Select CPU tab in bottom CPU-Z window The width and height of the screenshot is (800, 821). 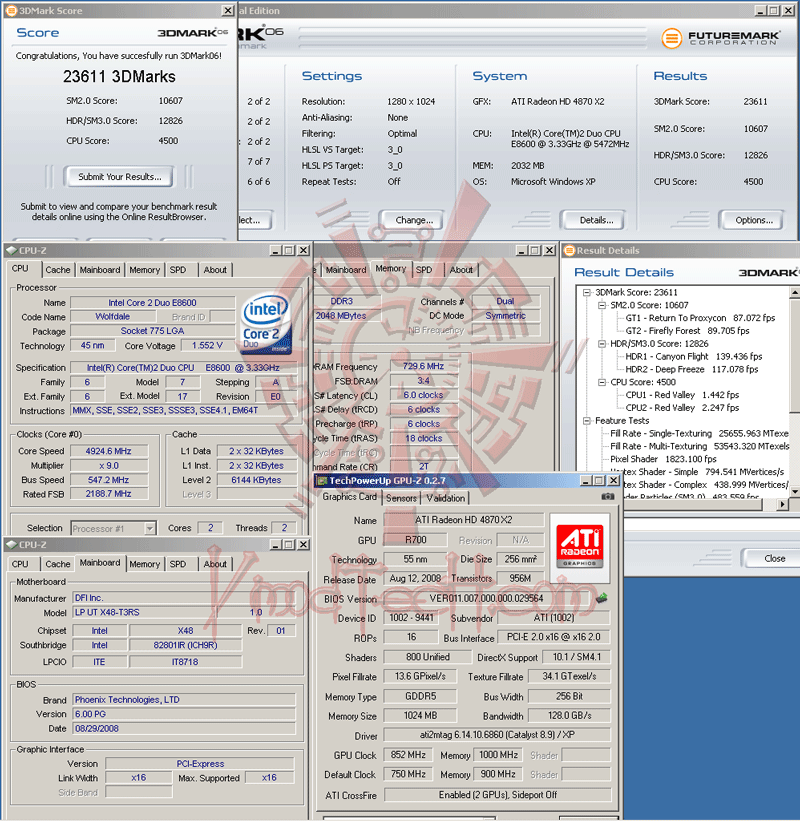[20, 564]
